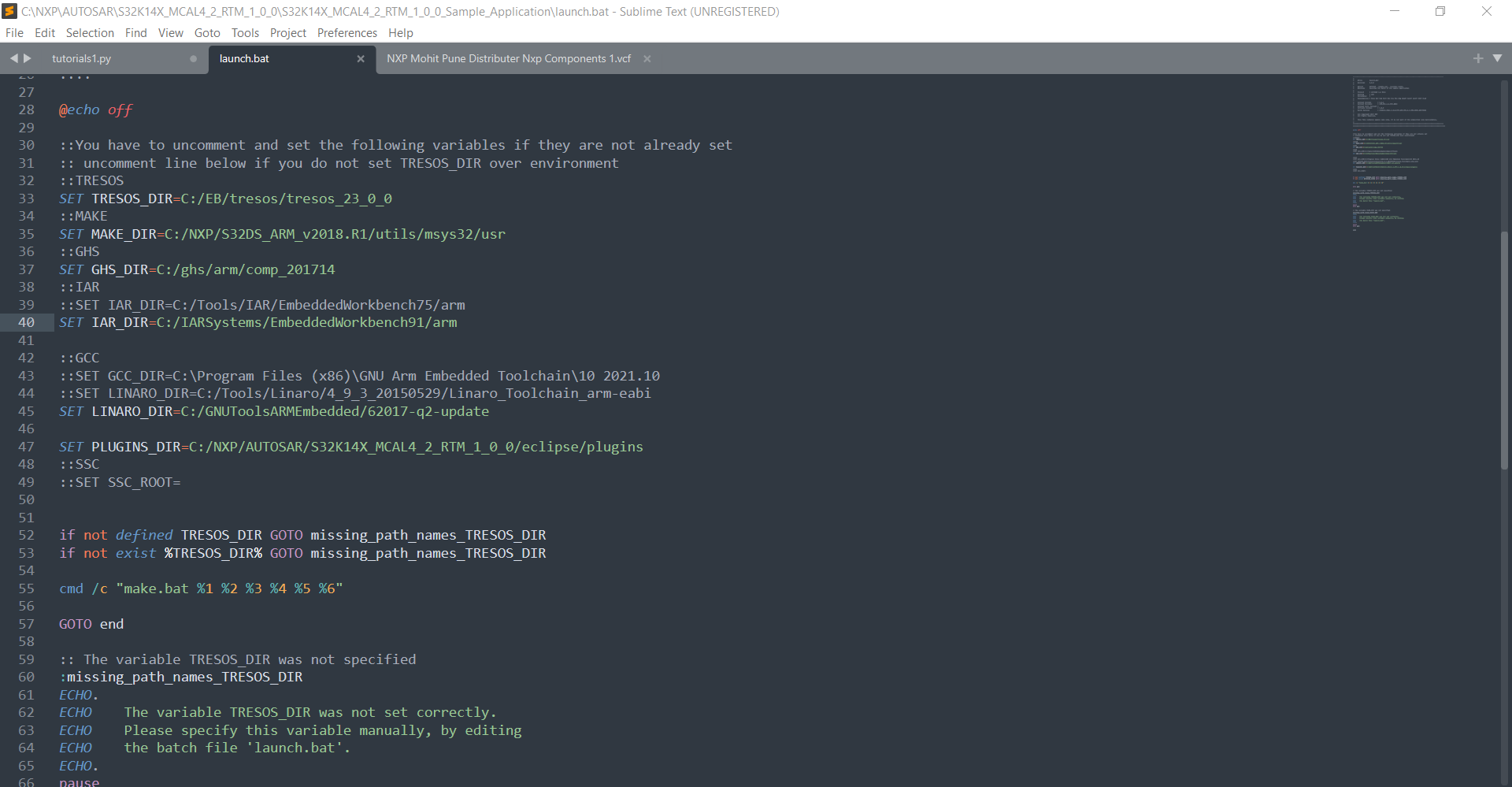Open a new tab with the plus icon
1512x787 pixels.
pos(1477,58)
